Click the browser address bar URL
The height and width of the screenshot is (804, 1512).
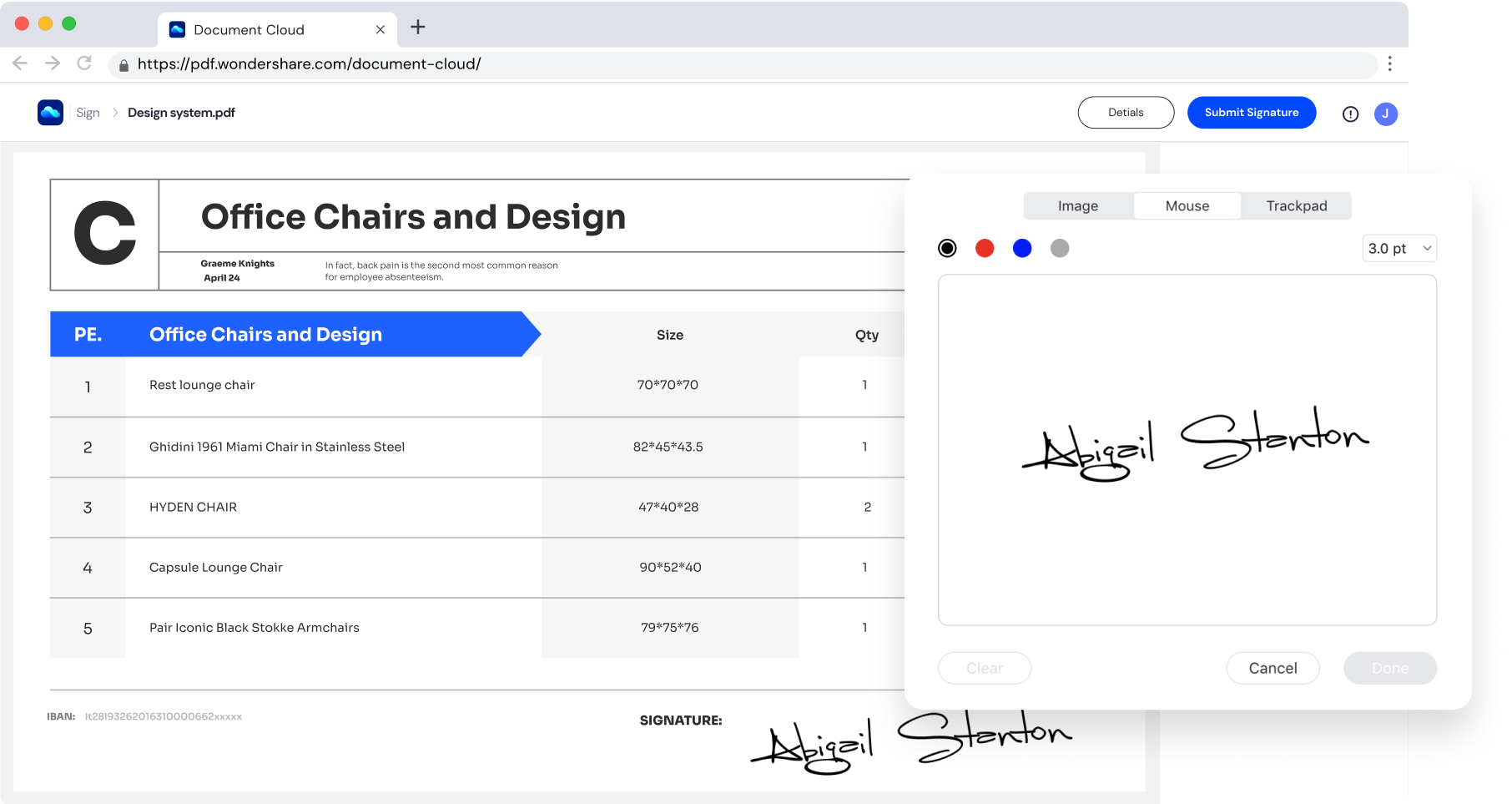click(309, 64)
